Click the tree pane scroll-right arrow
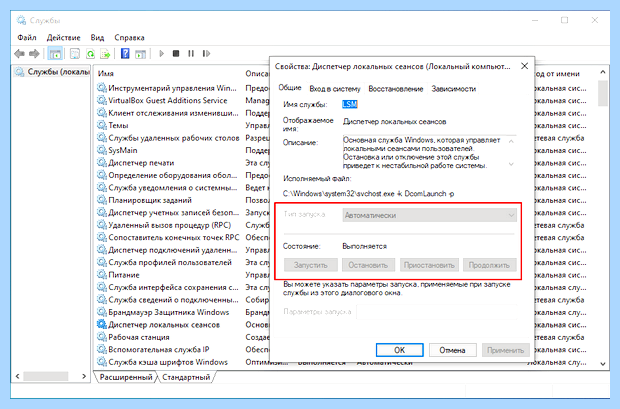 click(84, 377)
